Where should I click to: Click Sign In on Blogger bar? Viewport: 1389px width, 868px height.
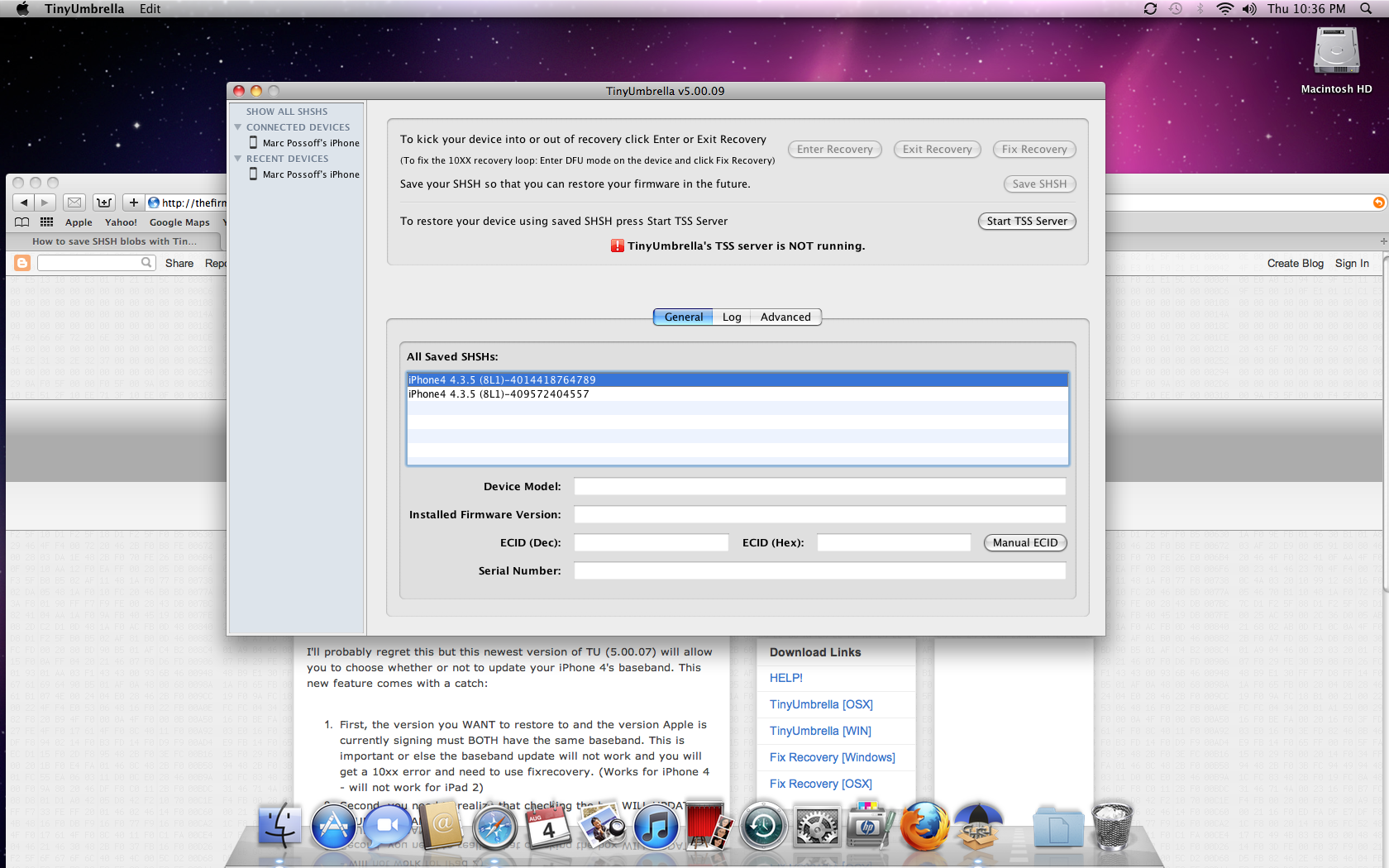[1352, 263]
